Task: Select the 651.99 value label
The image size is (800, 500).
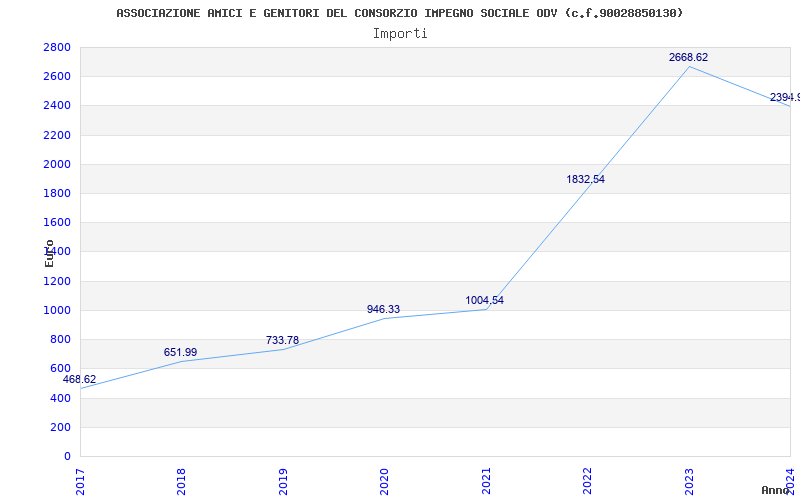Action: pyautogui.click(x=180, y=353)
